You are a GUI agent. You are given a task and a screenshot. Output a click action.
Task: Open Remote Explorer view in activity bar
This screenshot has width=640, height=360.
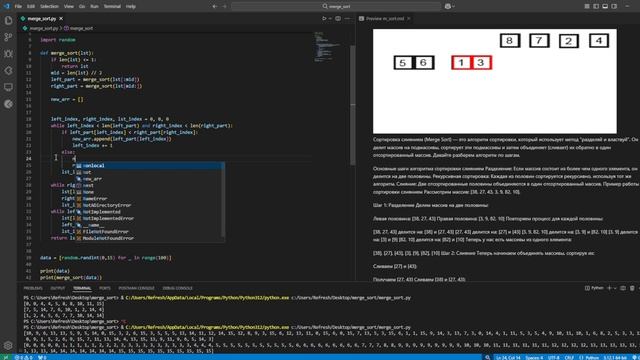[x=8, y=87]
